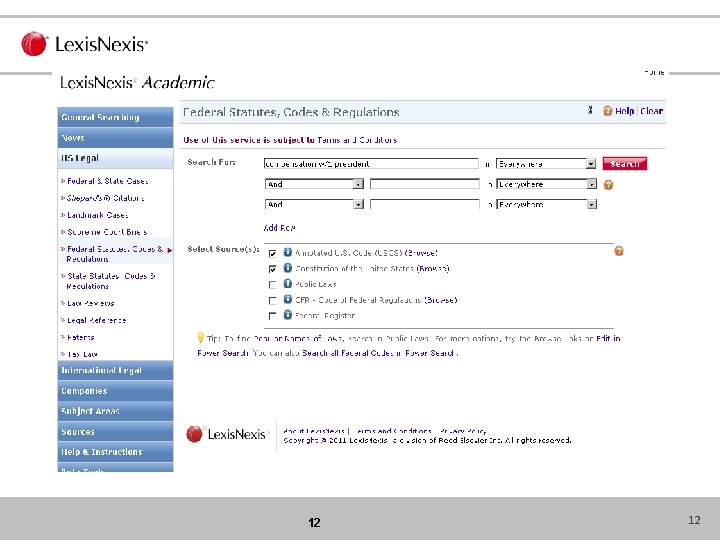Click the info icon beside Annotated U.S. Code
This screenshot has width=720, height=540.
pos(287,252)
